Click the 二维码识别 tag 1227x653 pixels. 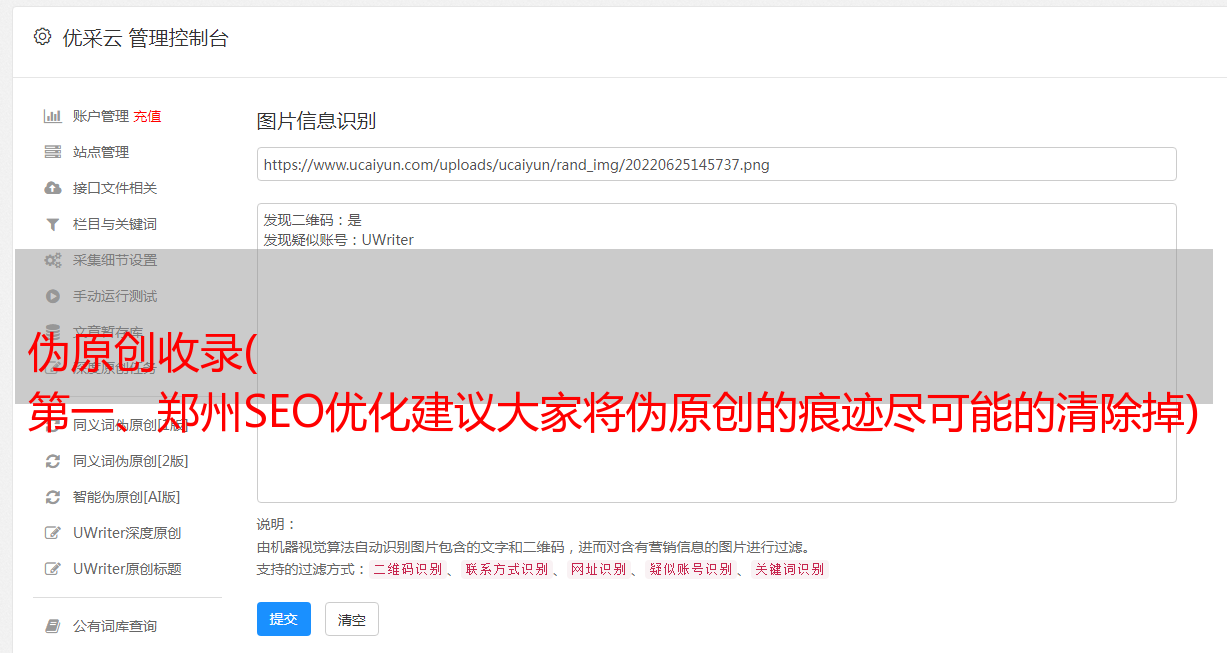pos(407,569)
